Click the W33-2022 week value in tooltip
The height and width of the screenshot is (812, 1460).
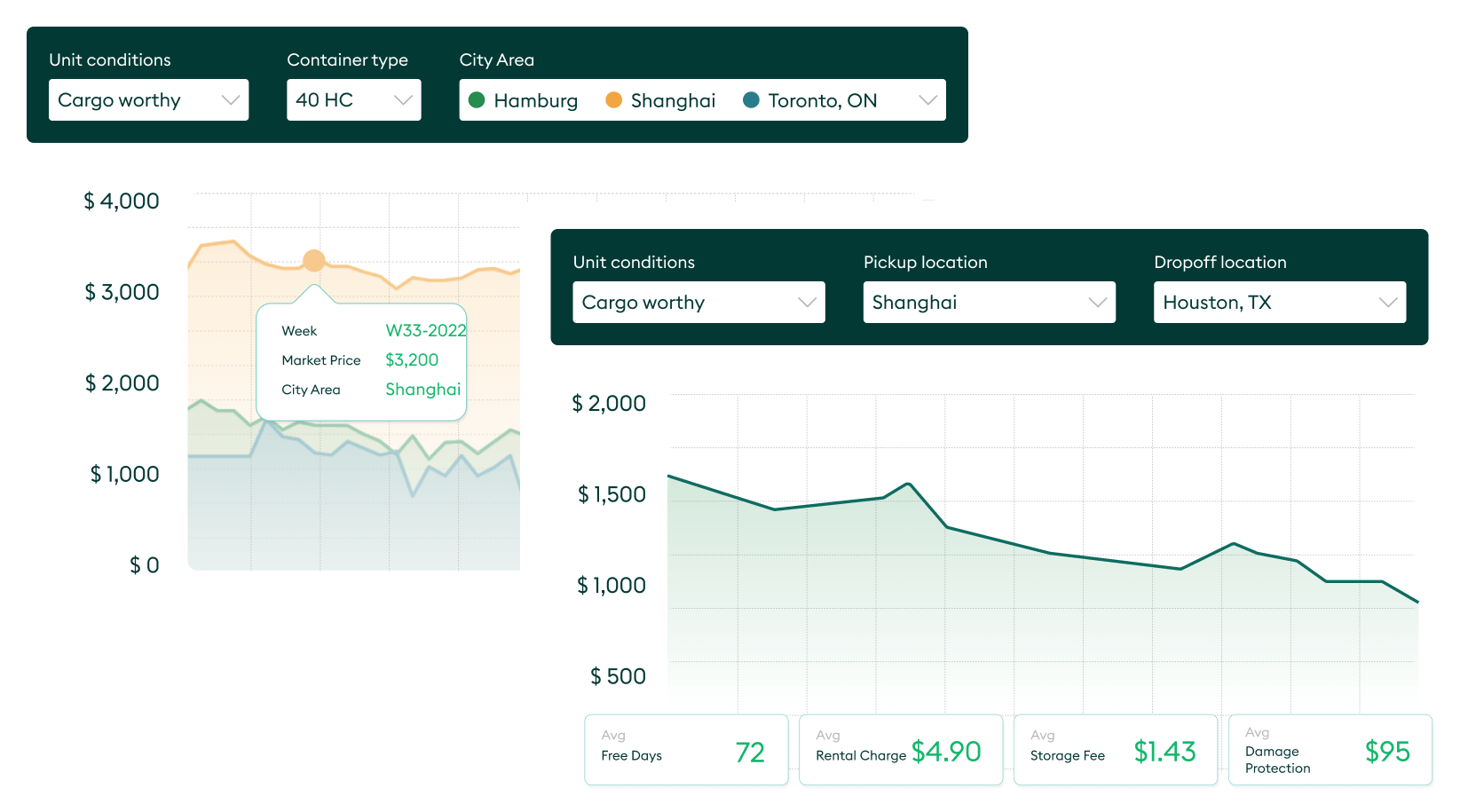pos(426,331)
